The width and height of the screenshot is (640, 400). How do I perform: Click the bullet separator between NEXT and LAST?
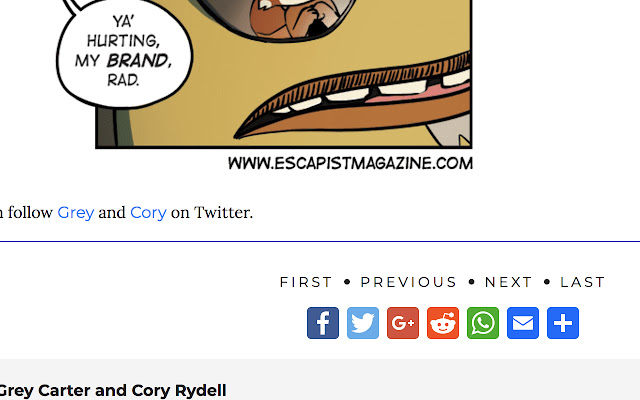click(547, 282)
